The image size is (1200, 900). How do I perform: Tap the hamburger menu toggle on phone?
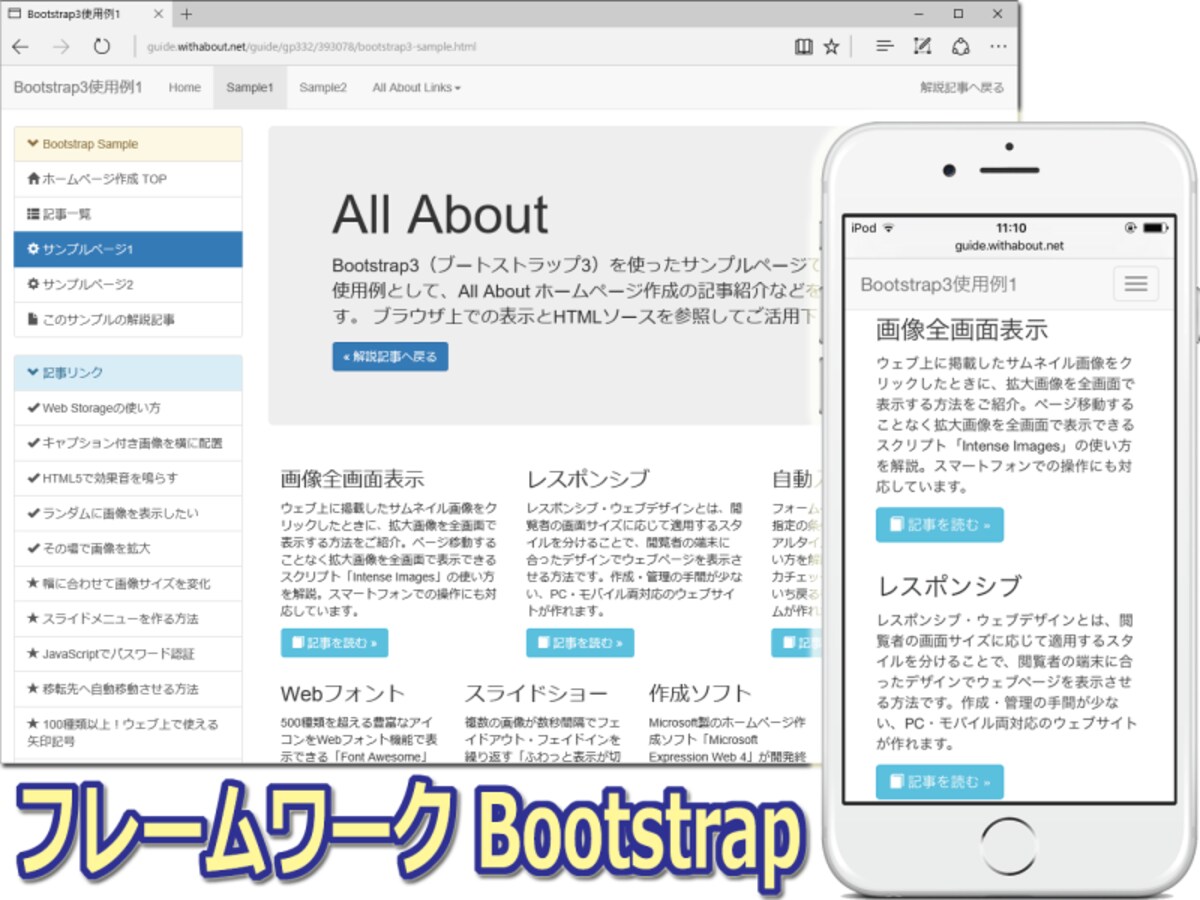(x=1136, y=284)
